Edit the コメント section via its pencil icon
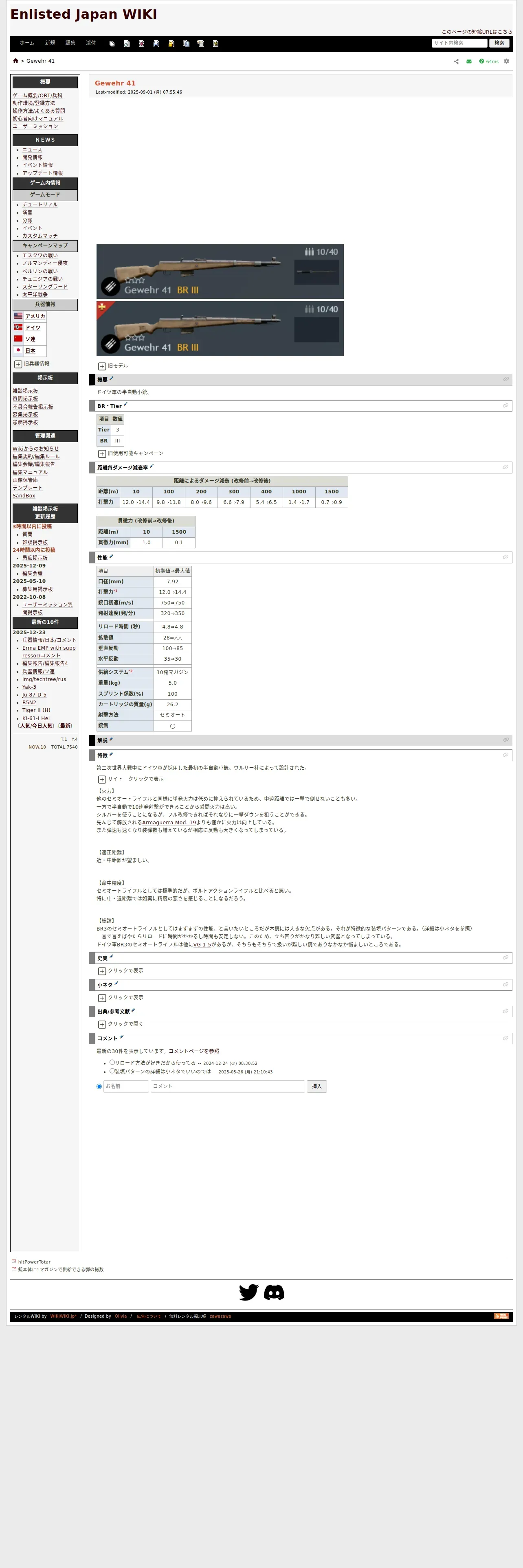This screenshot has height=1568, width=523. click(x=121, y=1037)
